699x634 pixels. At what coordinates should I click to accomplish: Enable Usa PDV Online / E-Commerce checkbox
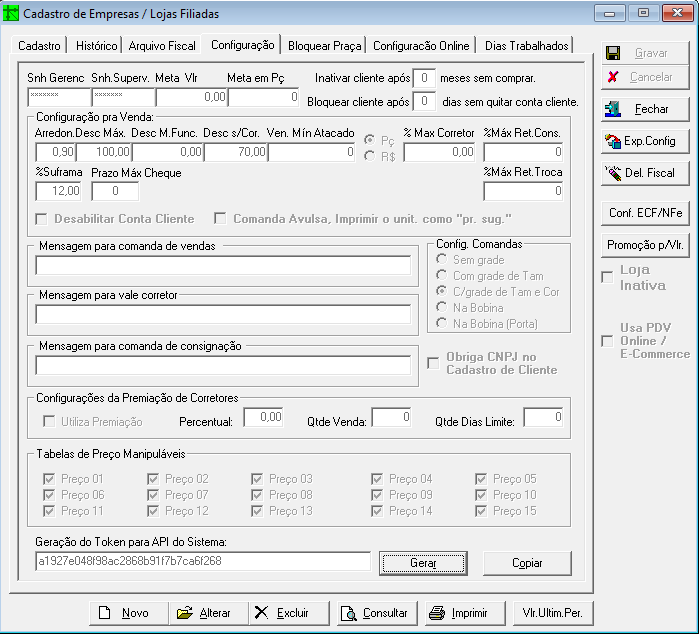coord(607,341)
